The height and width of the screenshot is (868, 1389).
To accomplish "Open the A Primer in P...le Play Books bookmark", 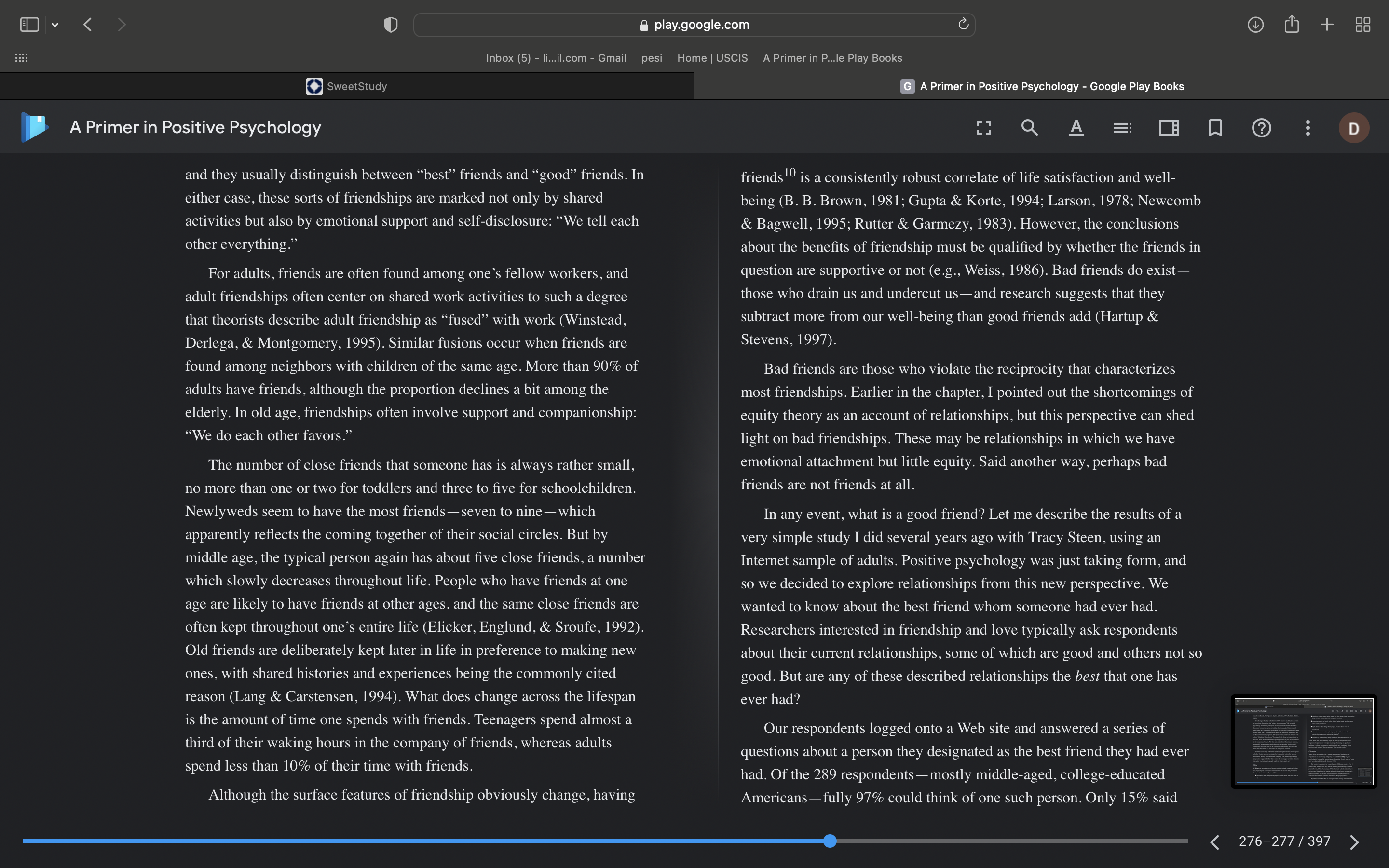I will pyautogui.click(x=832, y=58).
